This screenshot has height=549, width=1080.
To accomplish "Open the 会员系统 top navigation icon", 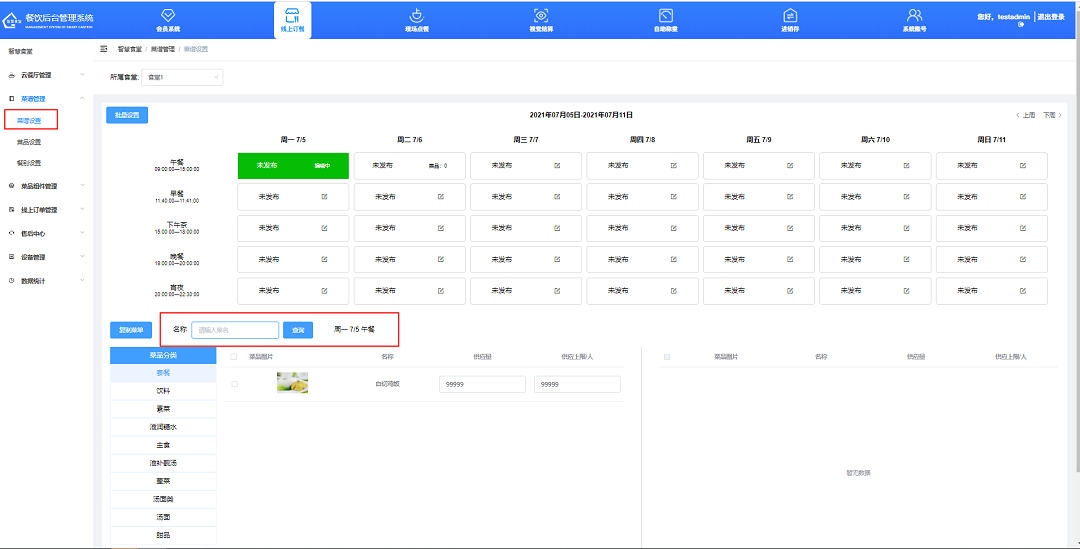I will (x=168, y=16).
